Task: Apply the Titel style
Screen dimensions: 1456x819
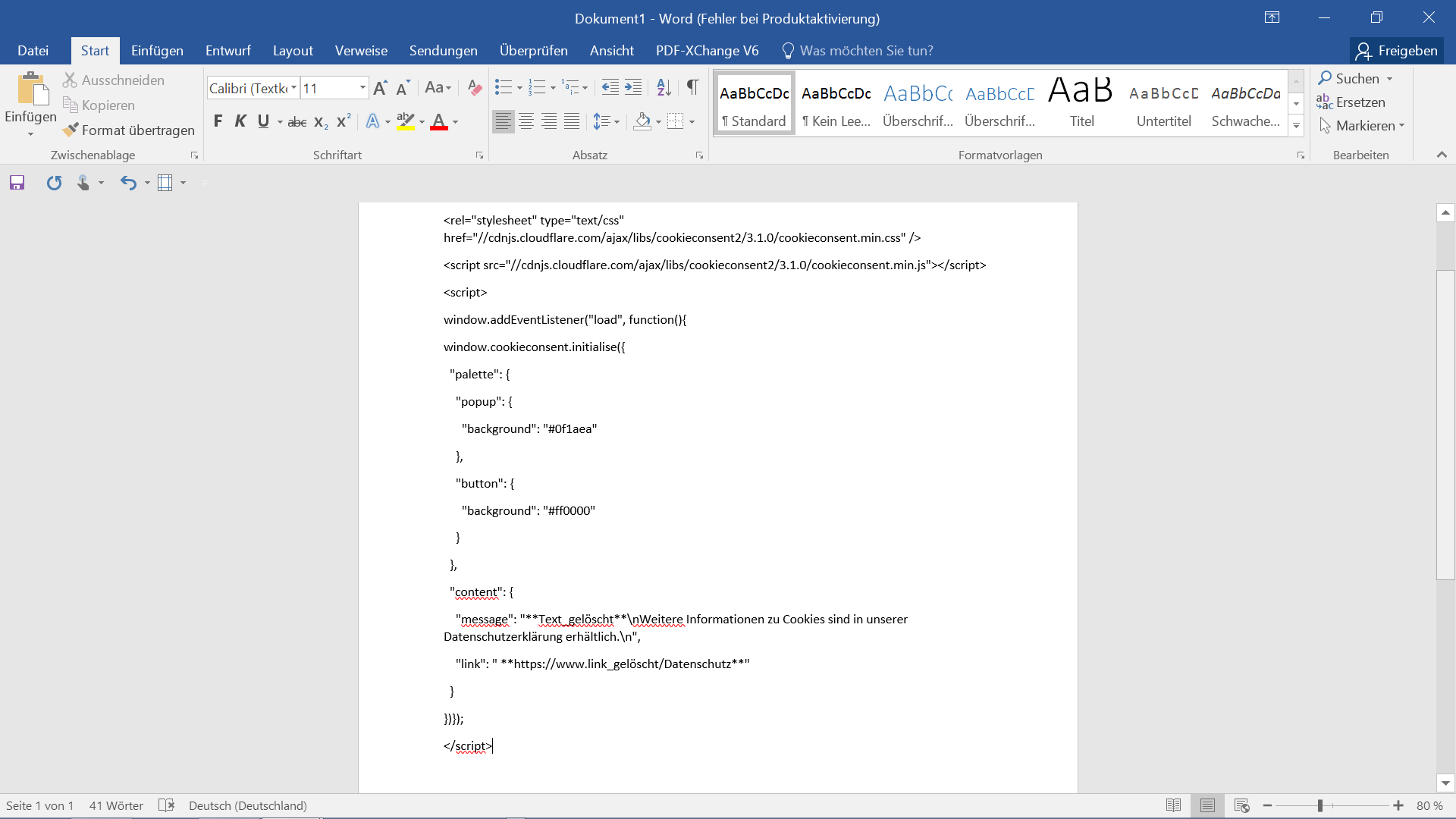Action: click(1081, 103)
